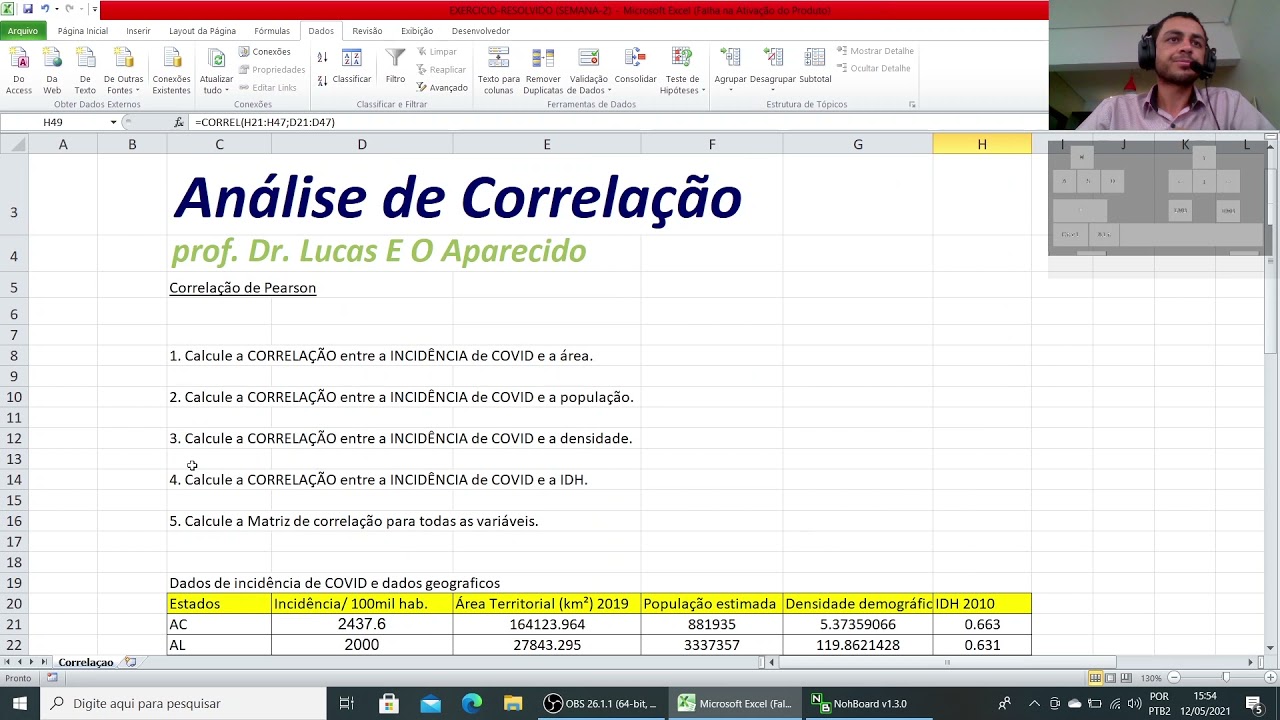Open the Windows Start menu
Screen dimensions: 1280x720
20,703
